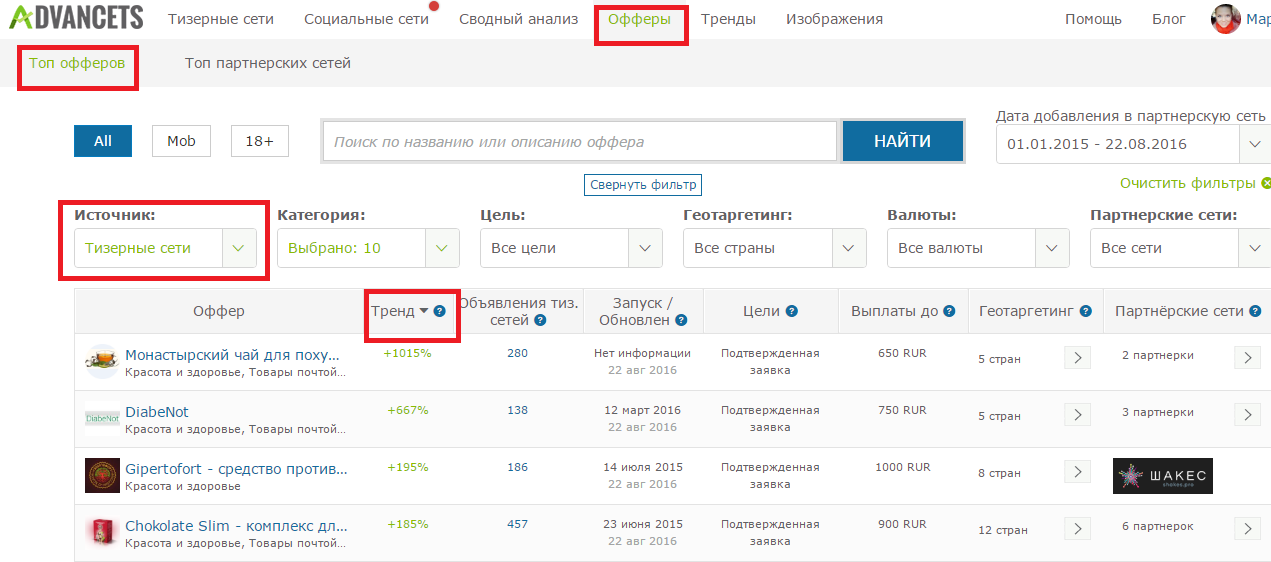This screenshot has width=1271, height=562.
Task: Open the Офферы menu item
Action: pos(639,19)
